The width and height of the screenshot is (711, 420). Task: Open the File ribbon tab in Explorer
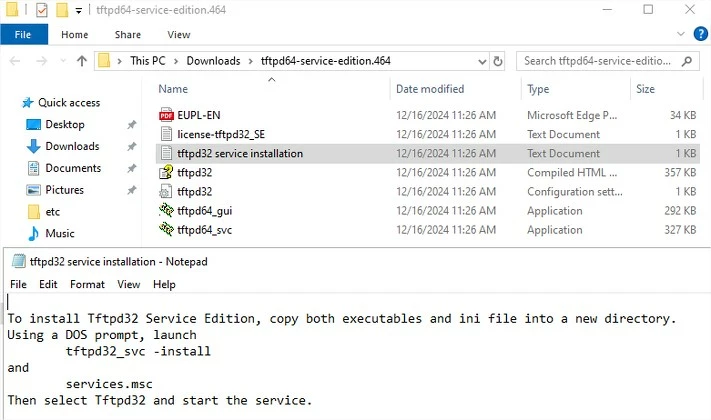(24, 34)
